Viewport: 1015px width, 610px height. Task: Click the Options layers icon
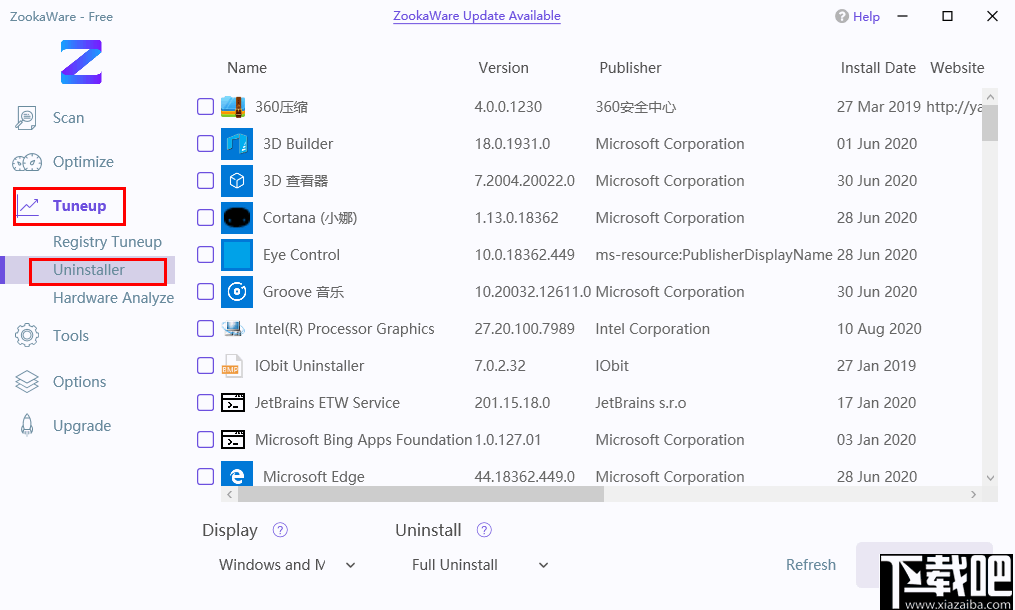coord(27,382)
